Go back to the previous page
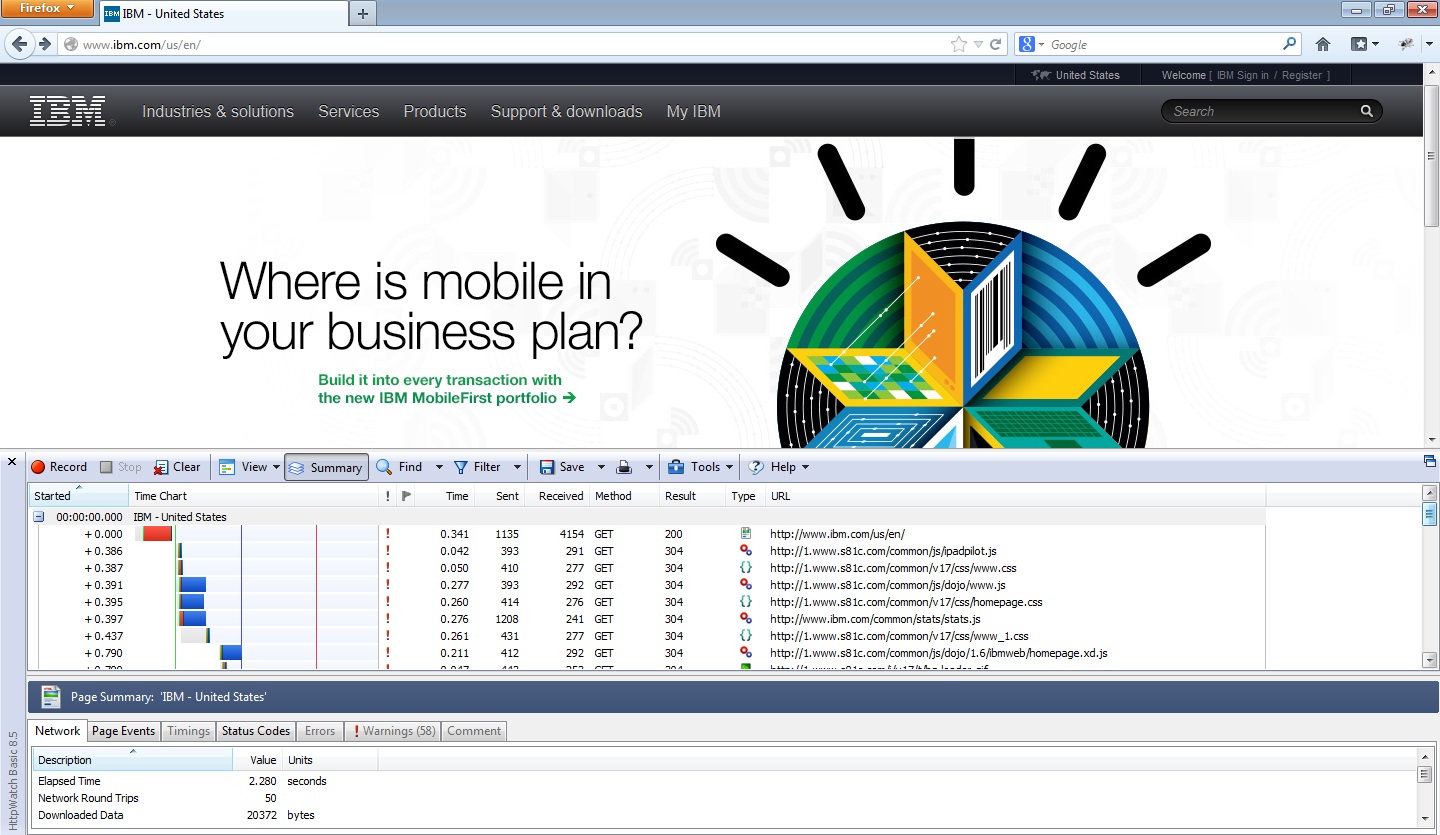The height and width of the screenshot is (835, 1440). [x=20, y=44]
